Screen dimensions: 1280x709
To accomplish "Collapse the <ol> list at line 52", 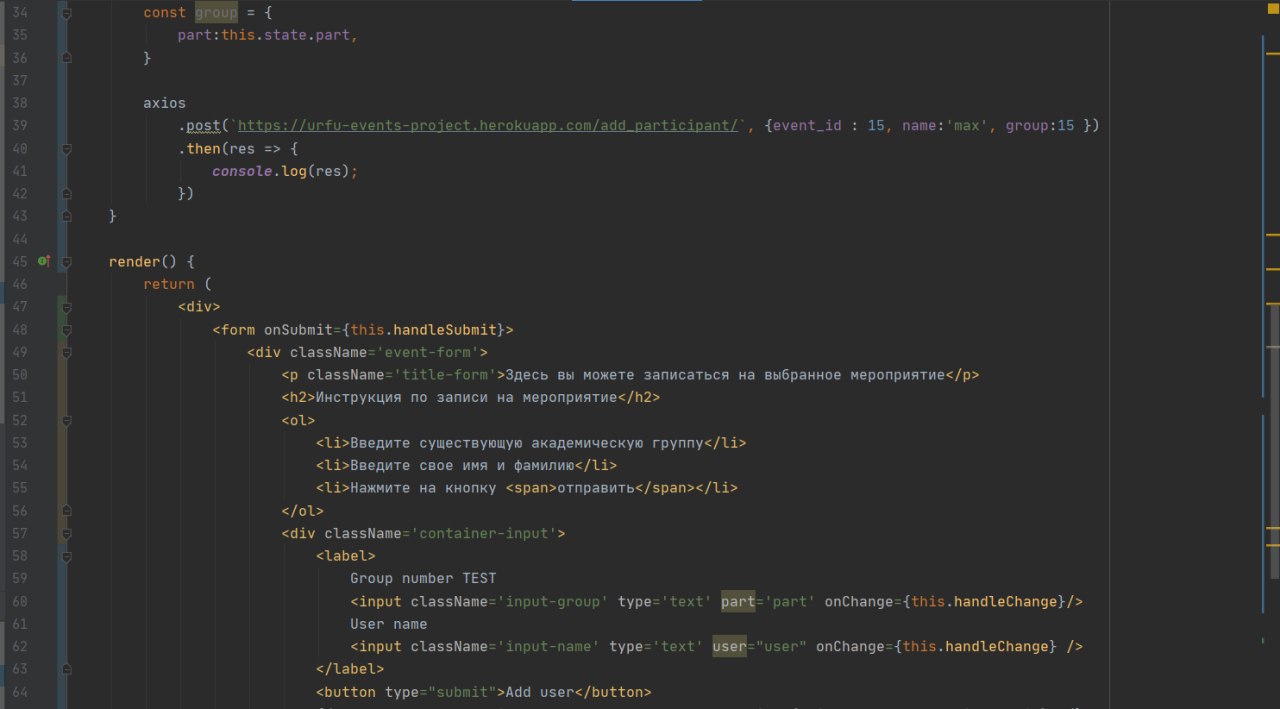I will point(66,420).
